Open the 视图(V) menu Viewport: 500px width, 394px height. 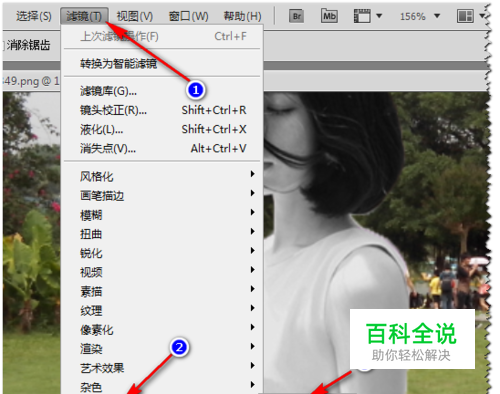[135, 16]
